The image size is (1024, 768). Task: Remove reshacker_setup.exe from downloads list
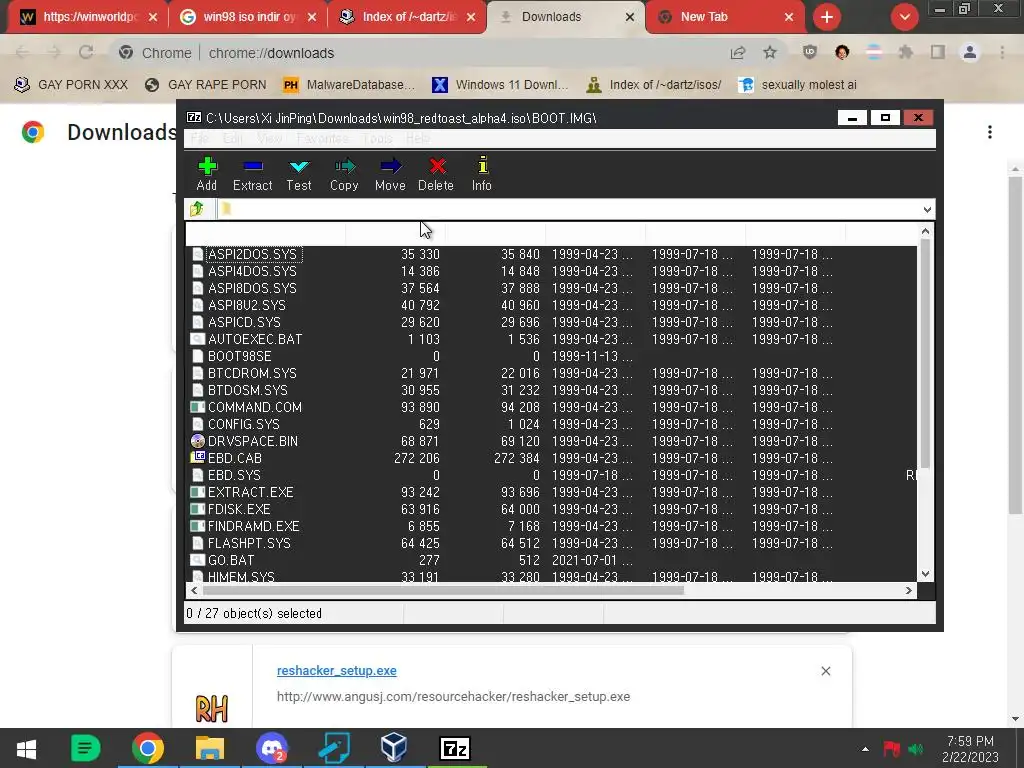(825, 671)
